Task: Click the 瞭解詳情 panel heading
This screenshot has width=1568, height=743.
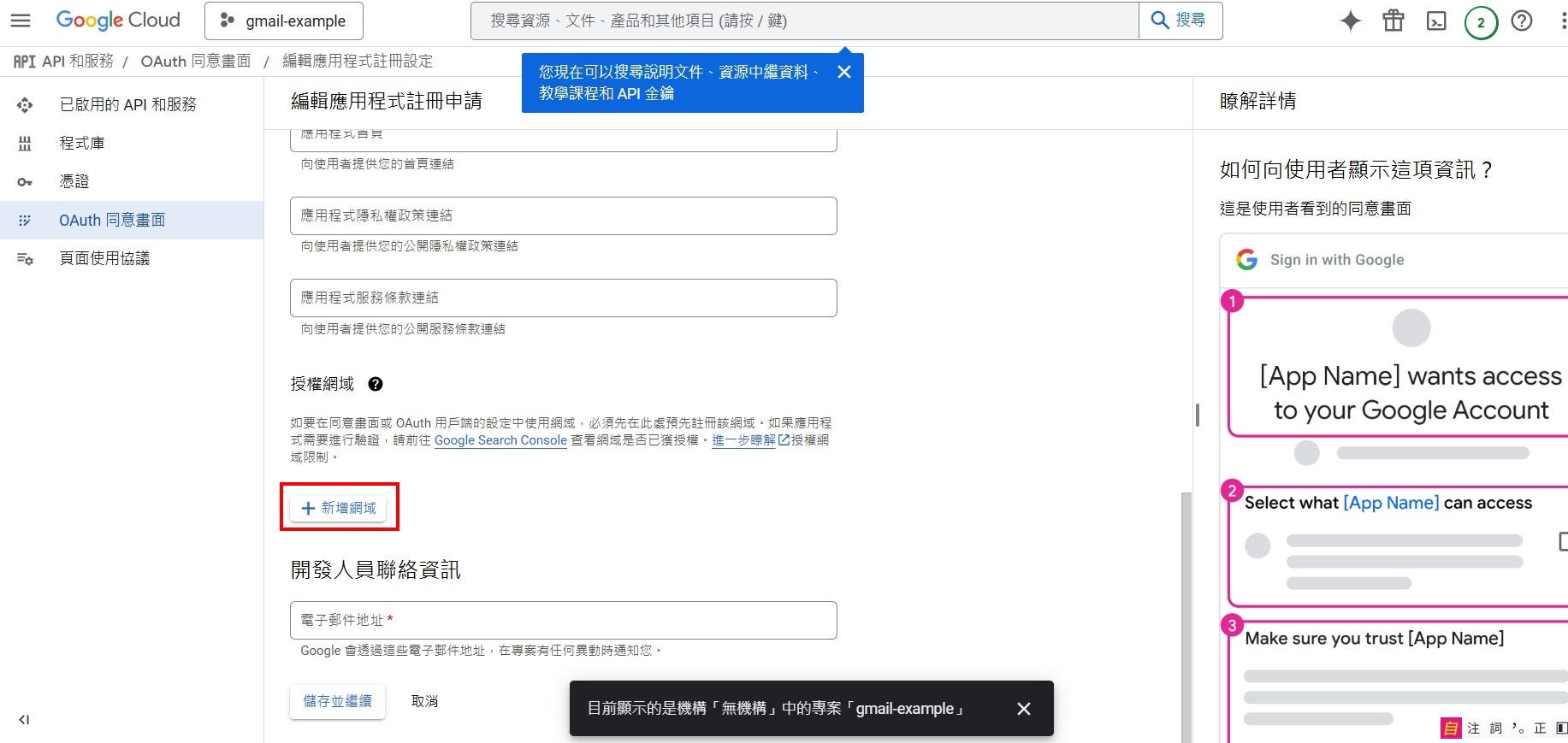Action: (1257, 101)
